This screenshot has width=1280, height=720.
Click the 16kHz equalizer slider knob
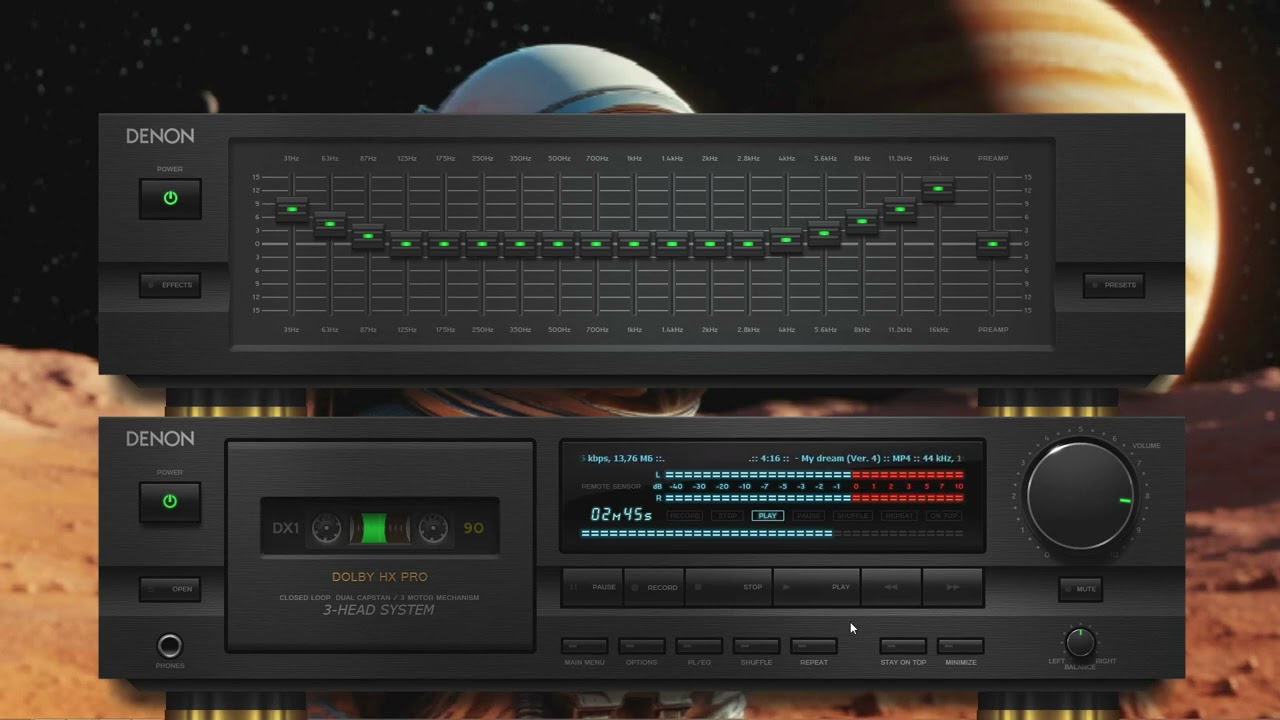coord(938,188)
